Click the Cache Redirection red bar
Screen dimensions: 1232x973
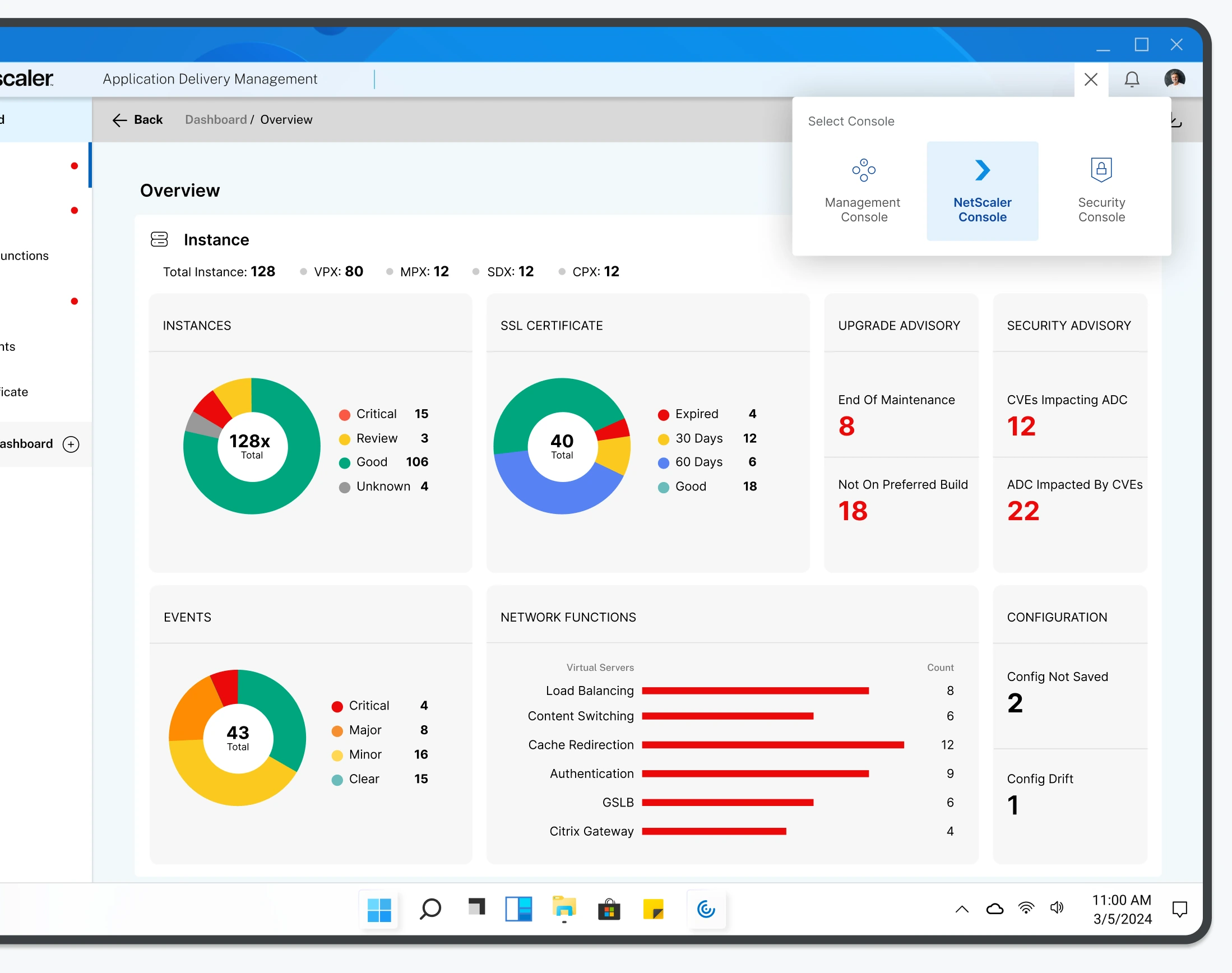[773, 744]
